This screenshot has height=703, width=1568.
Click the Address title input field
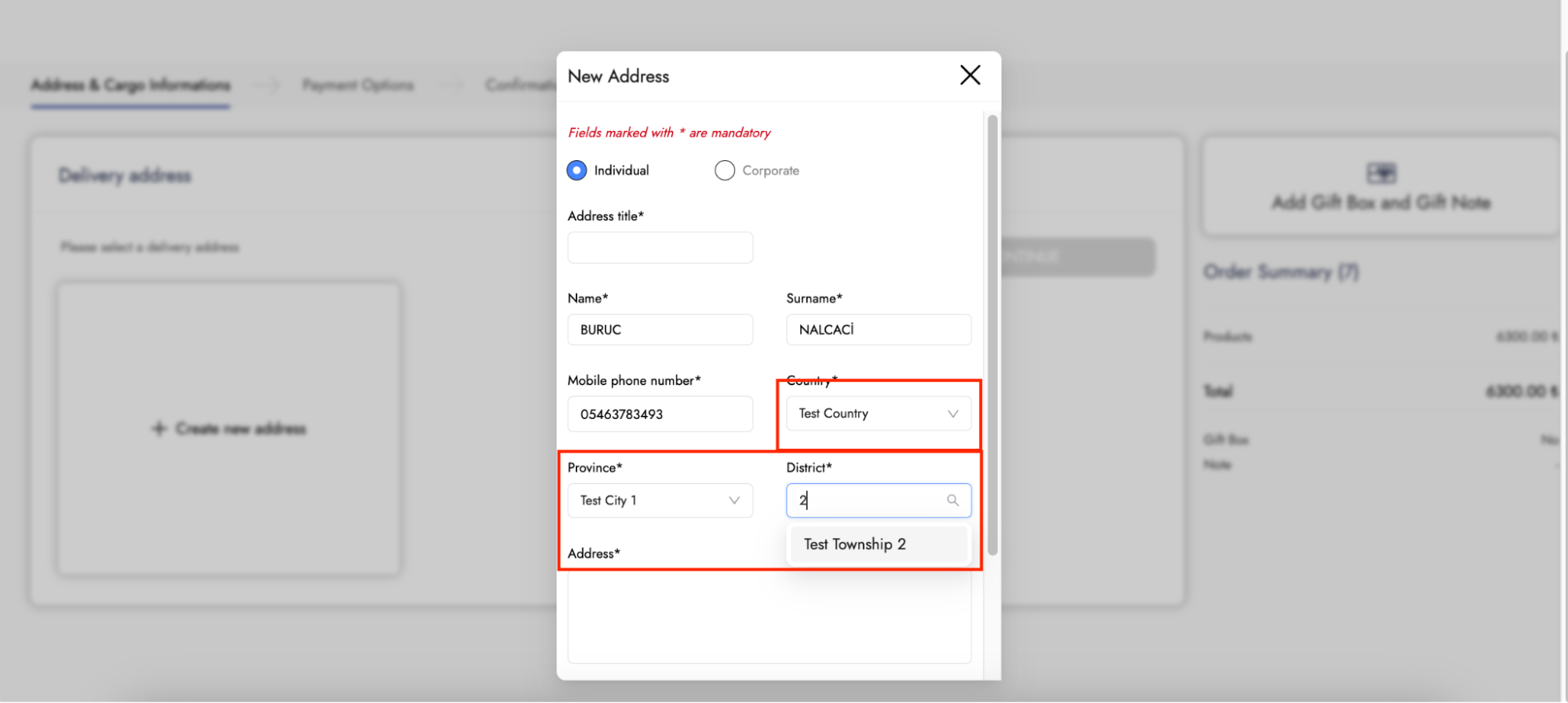coord(660,248)
